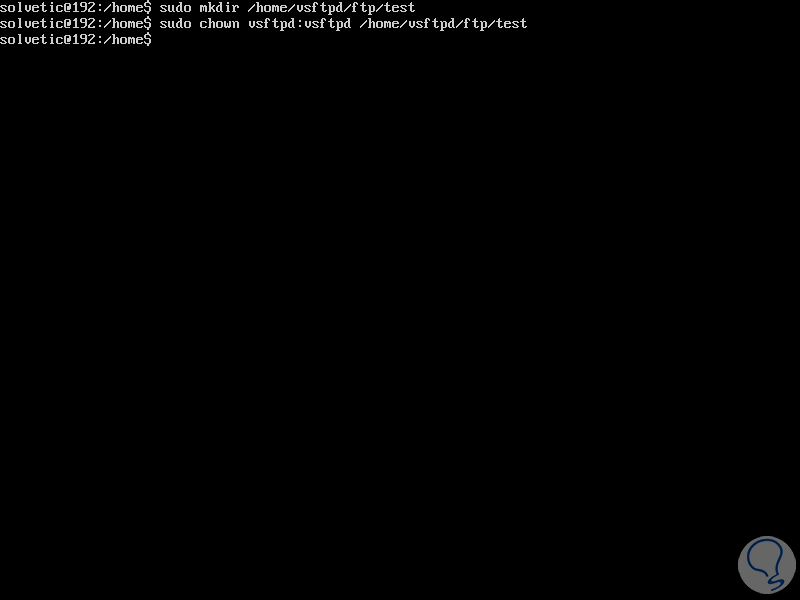Place cursor after the last empty prompt
800x600 pixels.
[x=156, y=39]
